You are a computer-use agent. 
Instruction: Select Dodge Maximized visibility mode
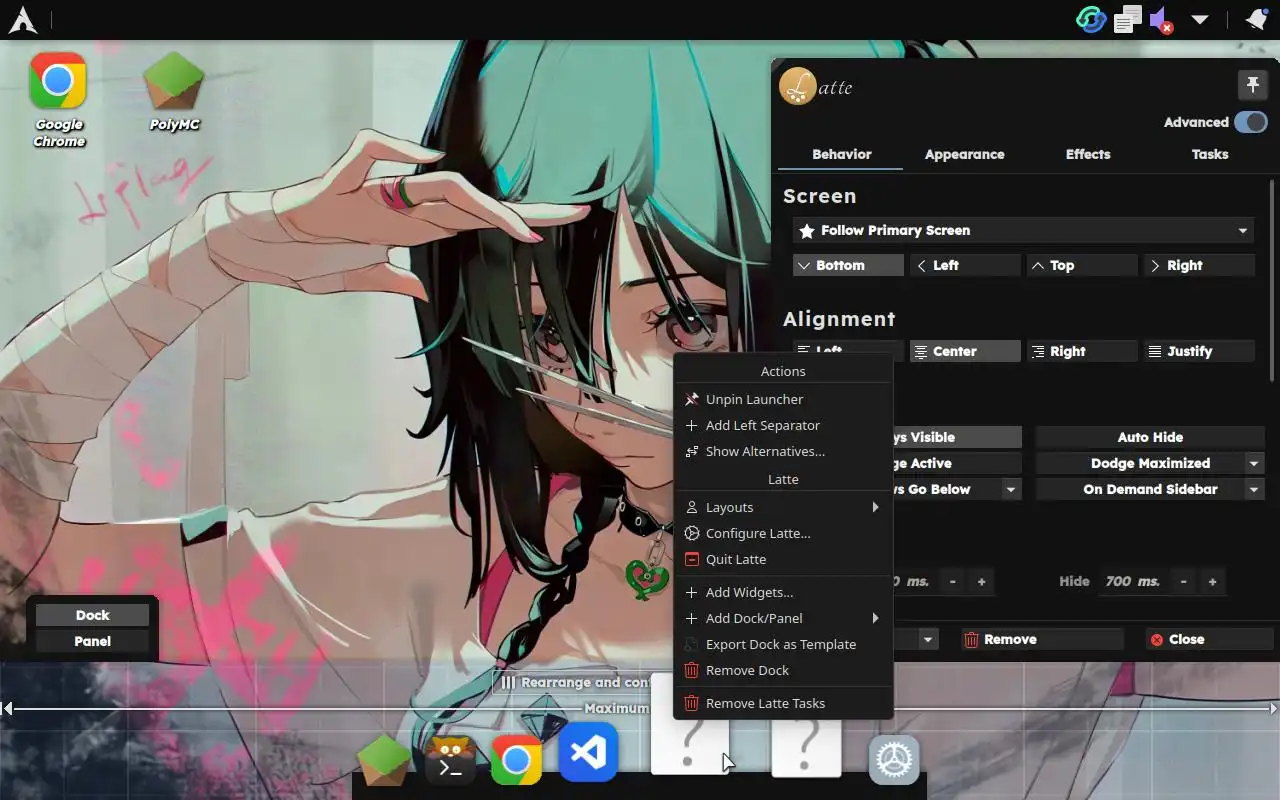click(x=1139, y=463)
